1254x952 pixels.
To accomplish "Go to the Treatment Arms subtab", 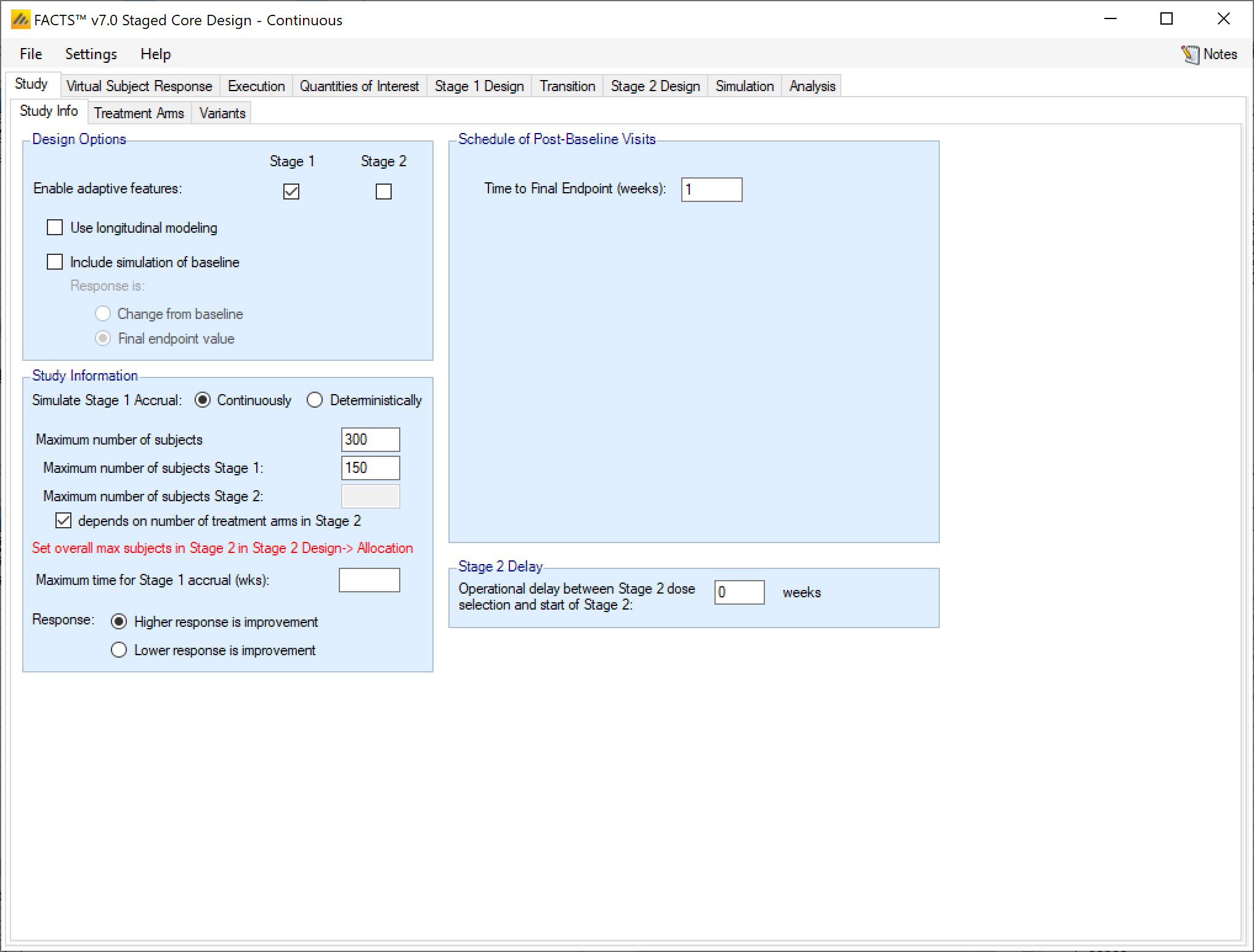I will [139, 113].
